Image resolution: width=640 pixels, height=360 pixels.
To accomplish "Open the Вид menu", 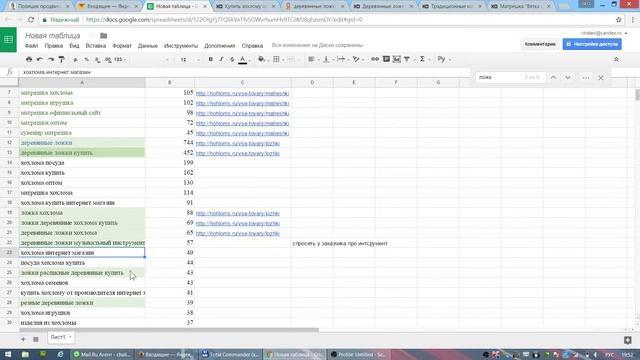I will 74,46.
